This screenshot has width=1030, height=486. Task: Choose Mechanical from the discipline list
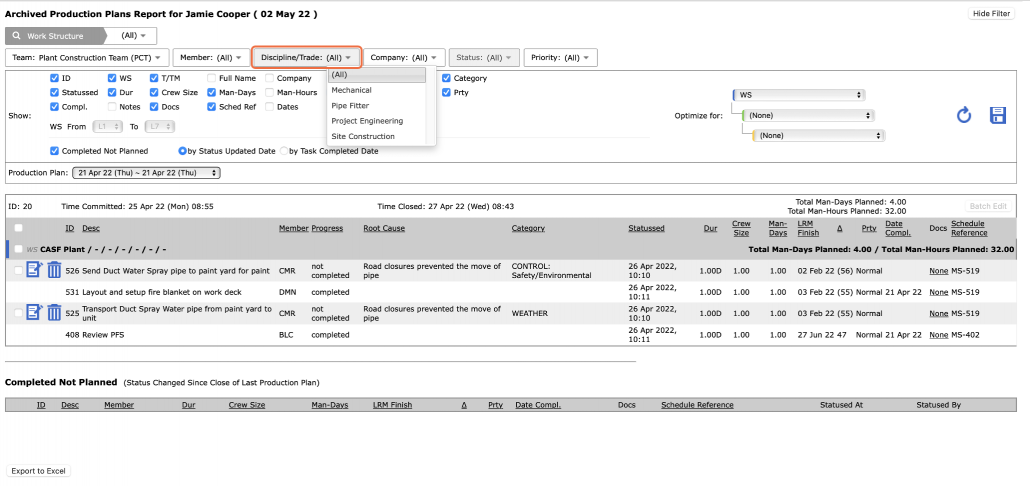(376, 90)
